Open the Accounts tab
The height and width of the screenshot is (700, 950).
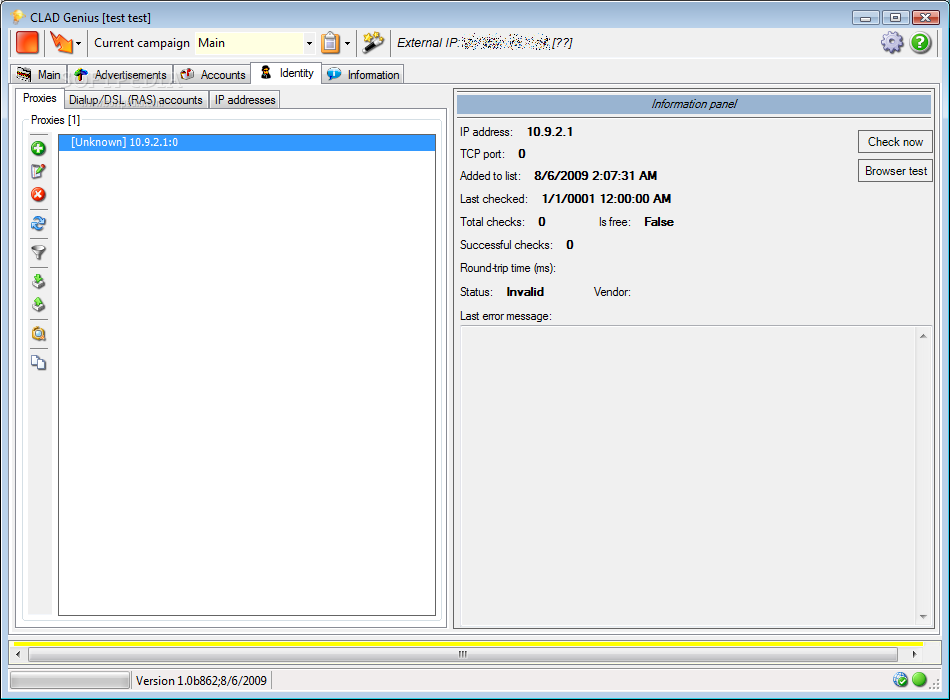coord(213,75)
